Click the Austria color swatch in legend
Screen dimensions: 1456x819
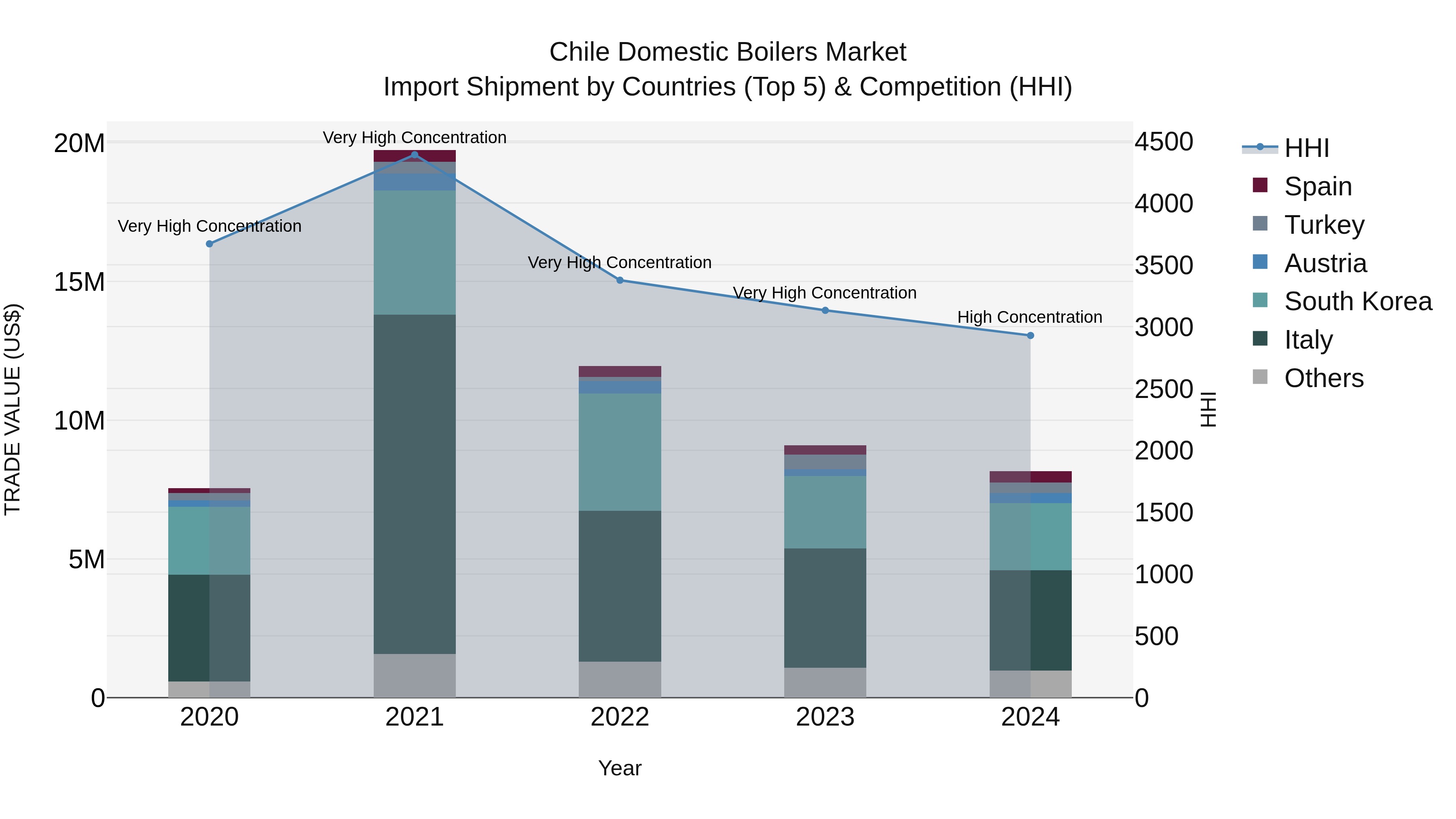click(x=1260, y=262)
